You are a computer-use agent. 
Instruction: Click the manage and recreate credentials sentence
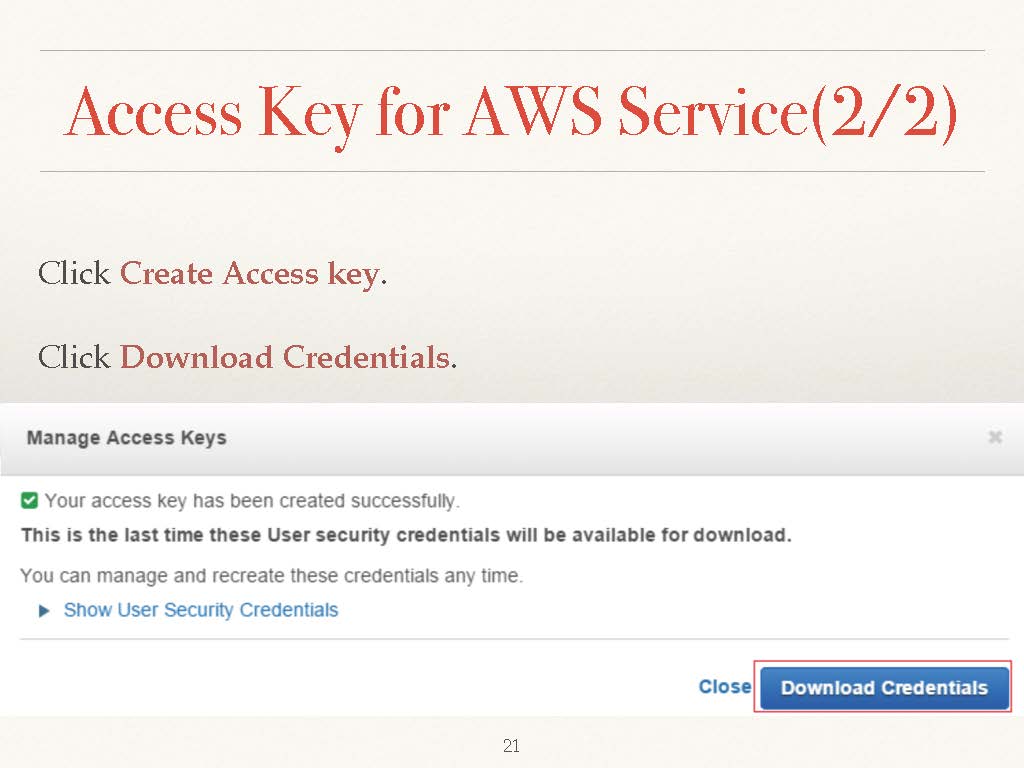click(271, 576)
